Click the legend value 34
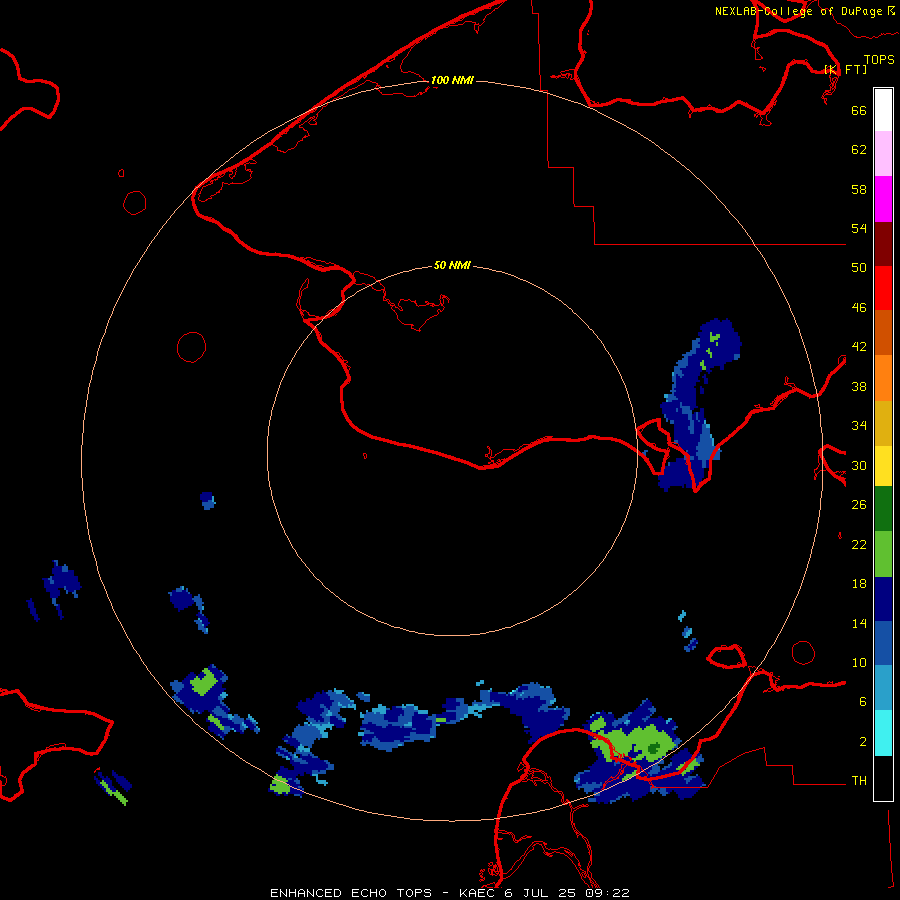 coord(859,426)
